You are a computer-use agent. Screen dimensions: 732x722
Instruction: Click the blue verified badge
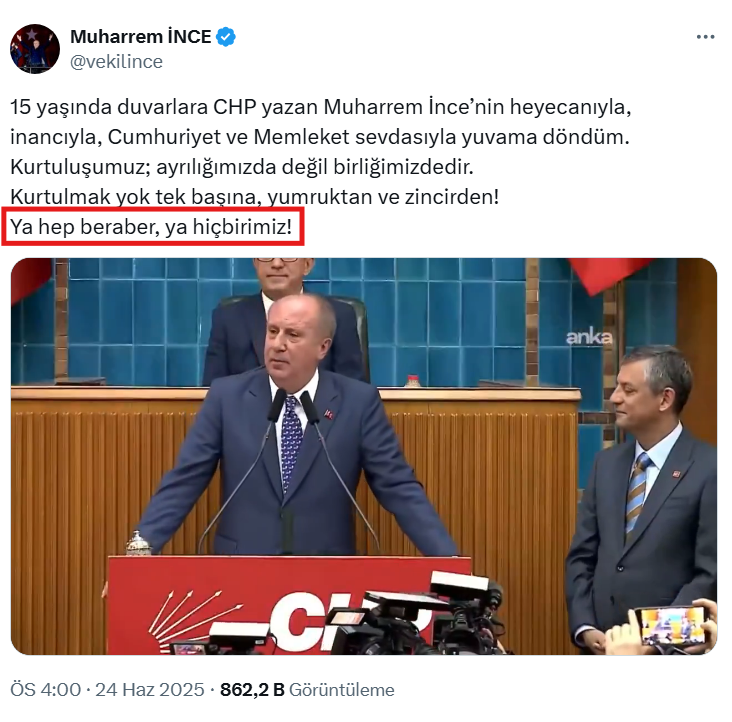click(226, 37)
